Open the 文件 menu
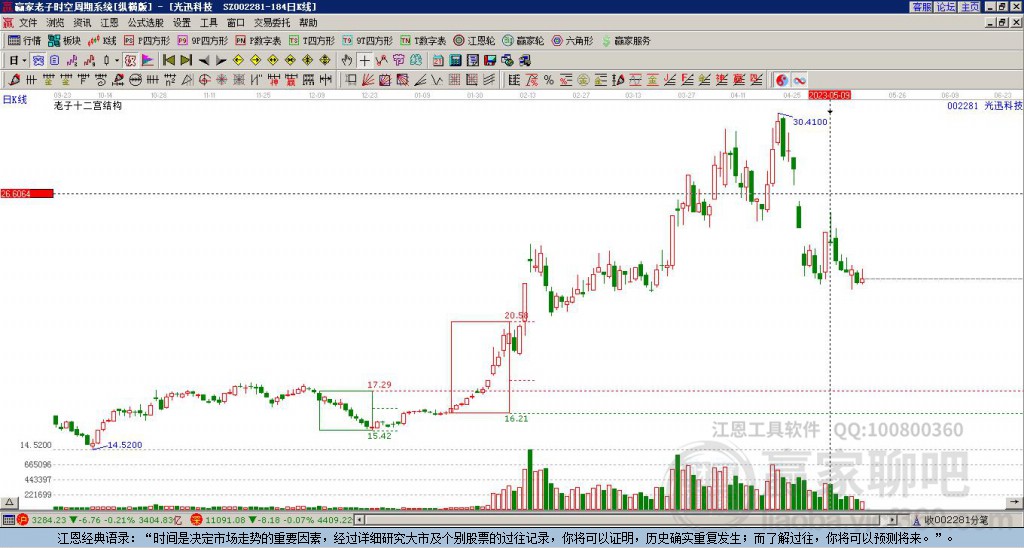 pos(28,23)
